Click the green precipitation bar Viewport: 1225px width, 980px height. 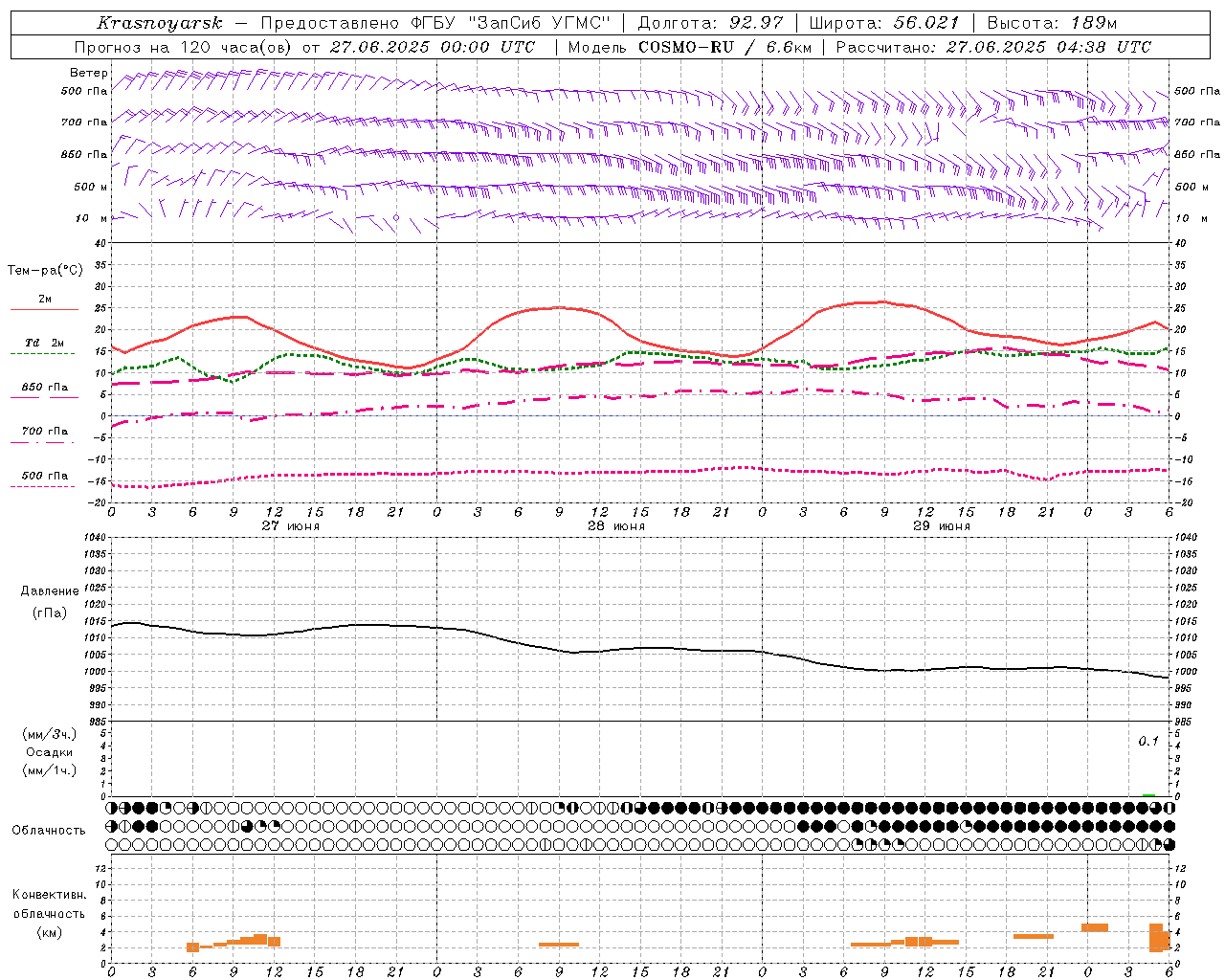[1148, 795]
